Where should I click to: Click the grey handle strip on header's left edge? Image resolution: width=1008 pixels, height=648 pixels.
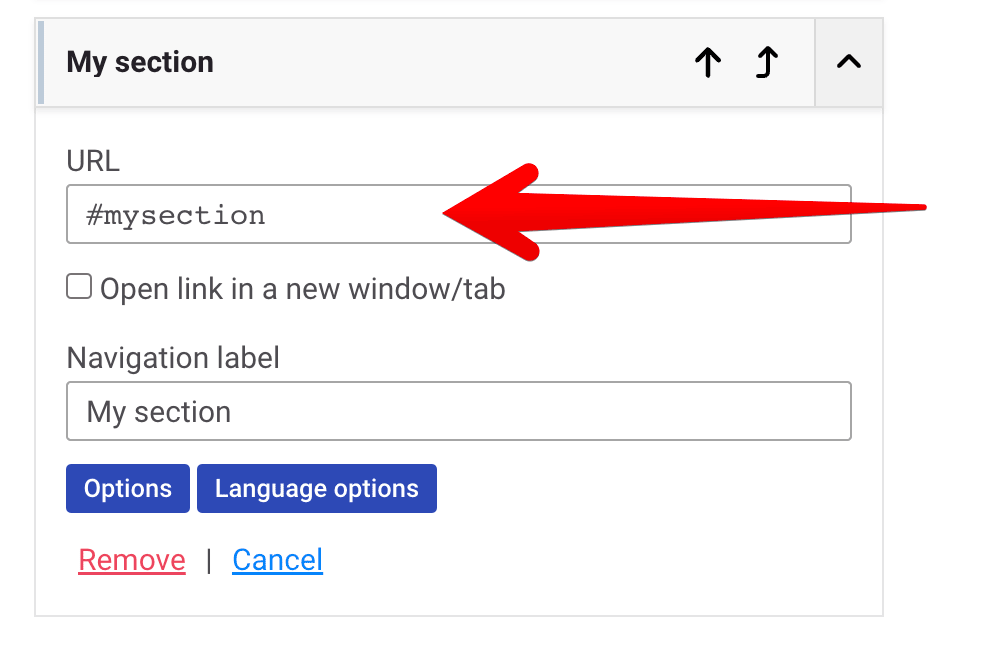[x=41, y=62]
